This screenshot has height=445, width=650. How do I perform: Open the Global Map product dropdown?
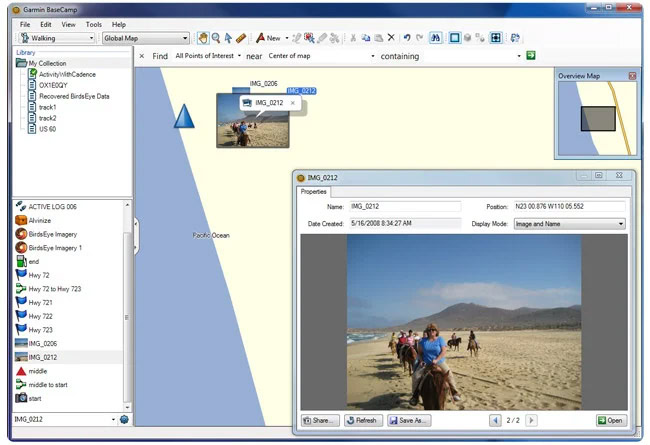[x=146, y=38]
